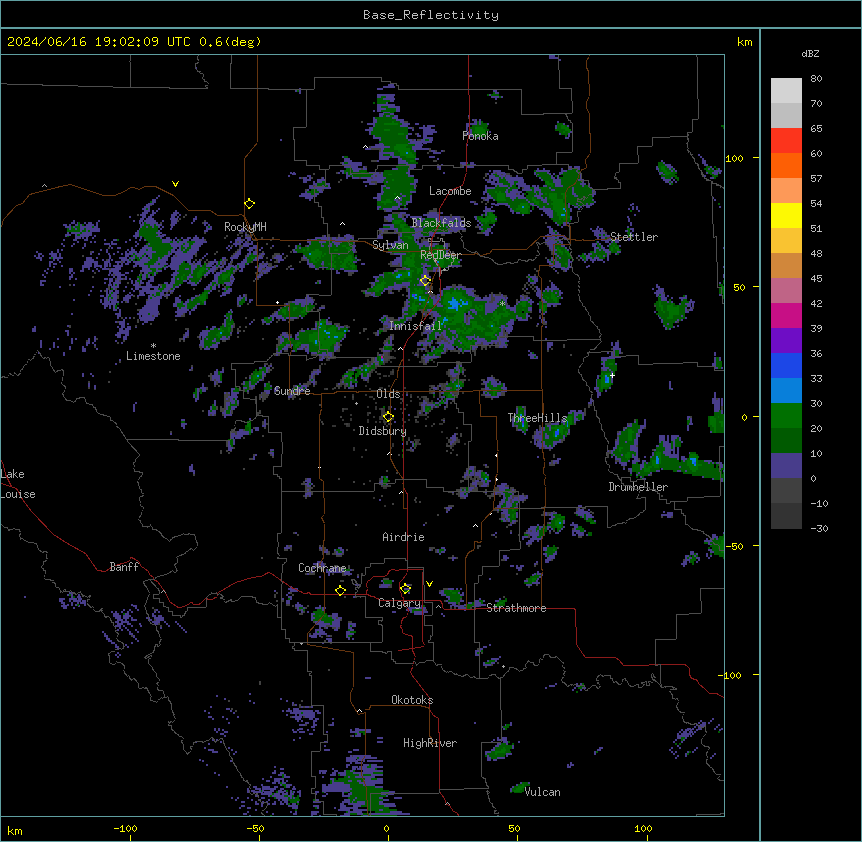
Task: Click the RedDeer city label
Action: tap(440, 255)
